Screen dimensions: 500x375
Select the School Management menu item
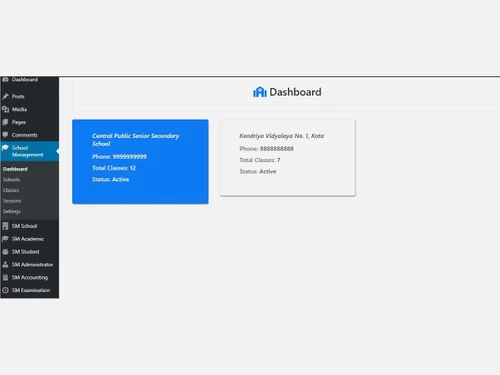[x=29, y=151]
